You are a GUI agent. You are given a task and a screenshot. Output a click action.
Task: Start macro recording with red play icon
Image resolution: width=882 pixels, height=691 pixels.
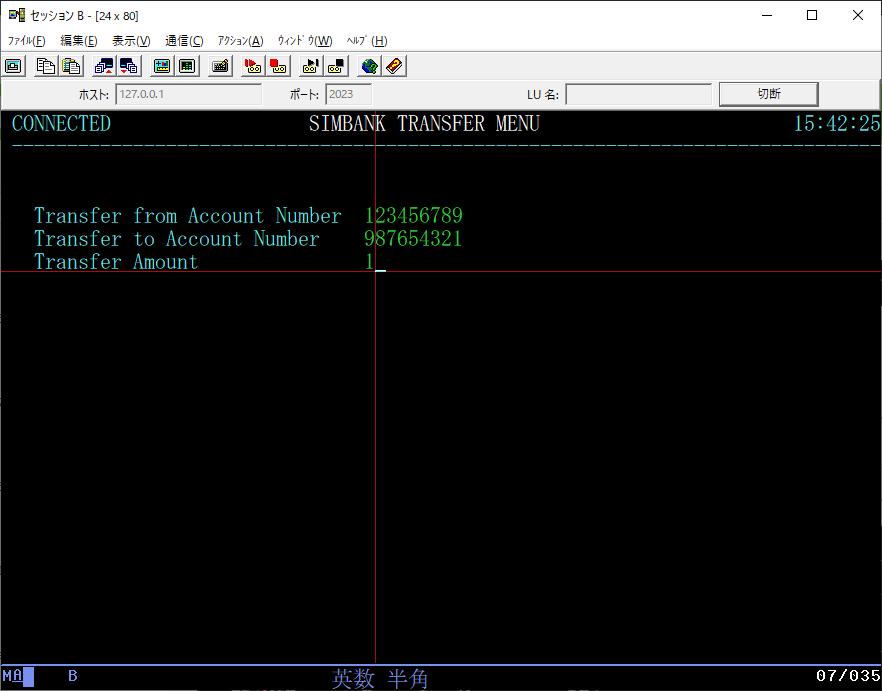pos(253,66)
